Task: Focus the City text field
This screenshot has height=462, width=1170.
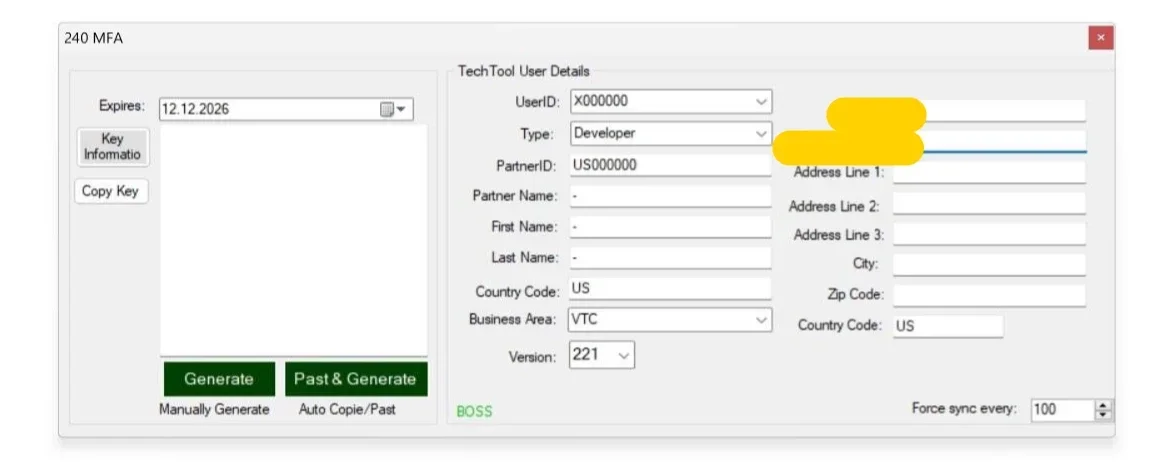Action: 988,265
